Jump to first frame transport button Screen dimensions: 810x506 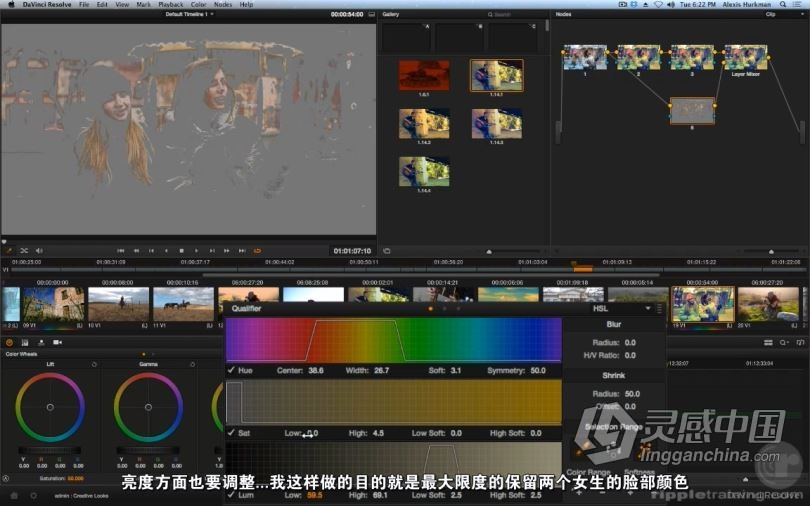click(x=120, y=250)
